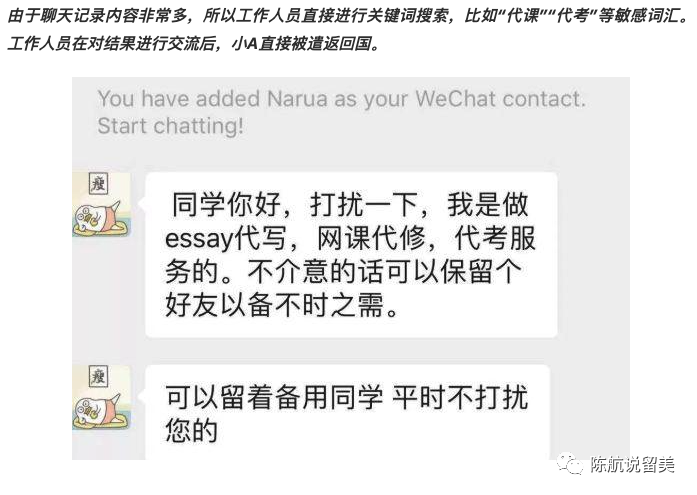Viewport: 697px width, 495px height.
Task: Click 平时不打扰 text in second bubble
Action: (460, 397)
